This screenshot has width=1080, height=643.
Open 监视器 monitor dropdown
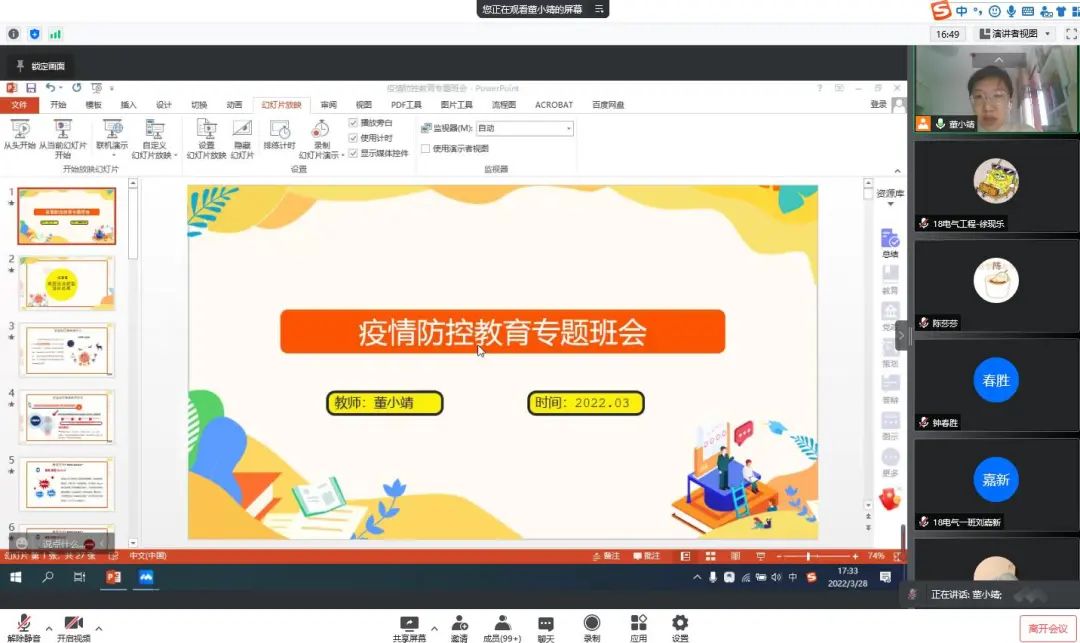click(x=569, y=128)
